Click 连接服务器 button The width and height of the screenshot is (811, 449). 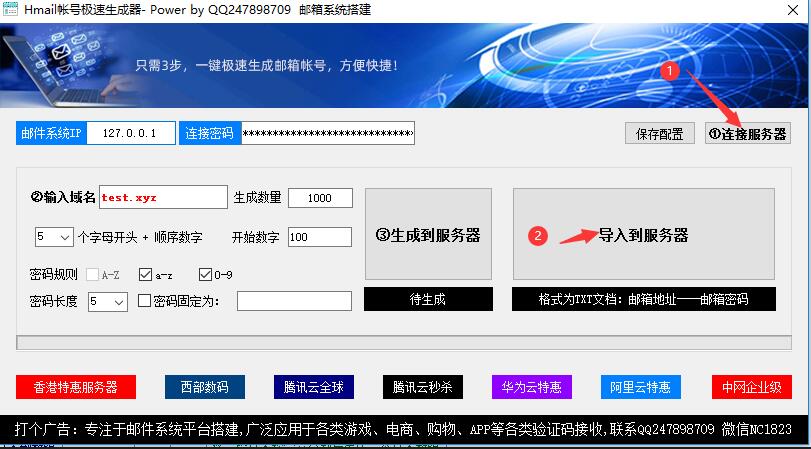[x=747, y=134]
